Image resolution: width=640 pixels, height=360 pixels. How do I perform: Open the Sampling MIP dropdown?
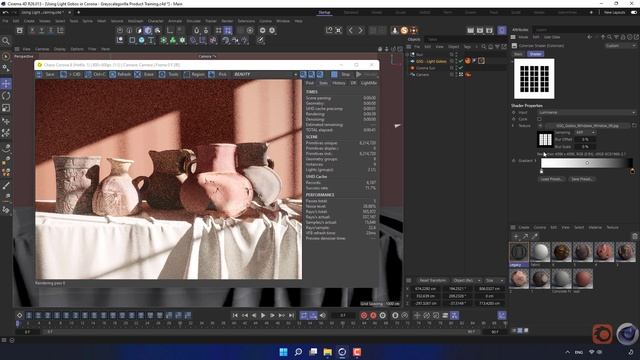tap(585, 133)
